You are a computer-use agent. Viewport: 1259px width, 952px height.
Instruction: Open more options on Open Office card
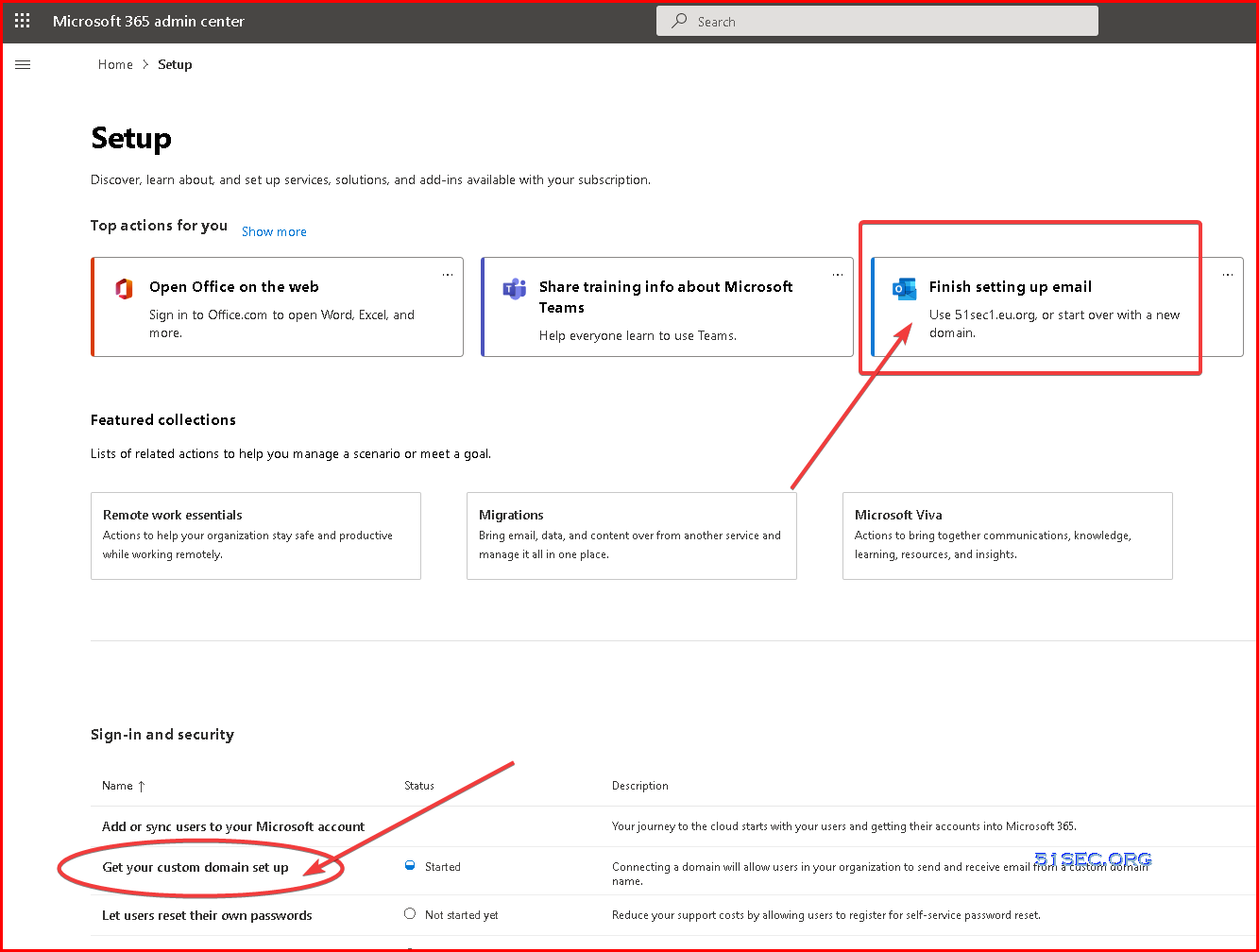click(x=448, y=275)
